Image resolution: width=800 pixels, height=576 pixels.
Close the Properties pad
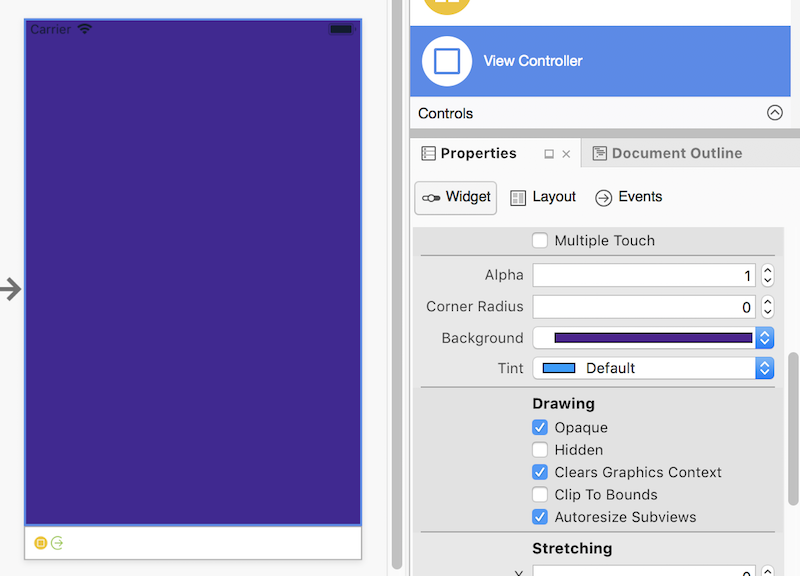click(x=566, y=154)
